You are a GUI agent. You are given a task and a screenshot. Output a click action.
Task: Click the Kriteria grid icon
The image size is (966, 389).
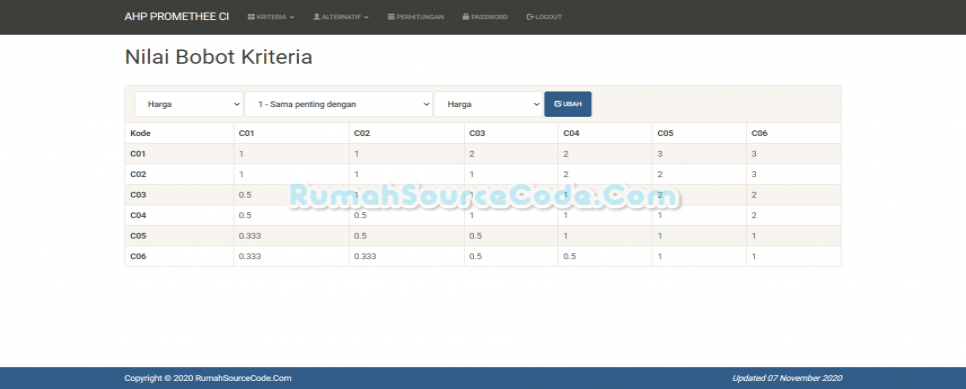point(251,17)
